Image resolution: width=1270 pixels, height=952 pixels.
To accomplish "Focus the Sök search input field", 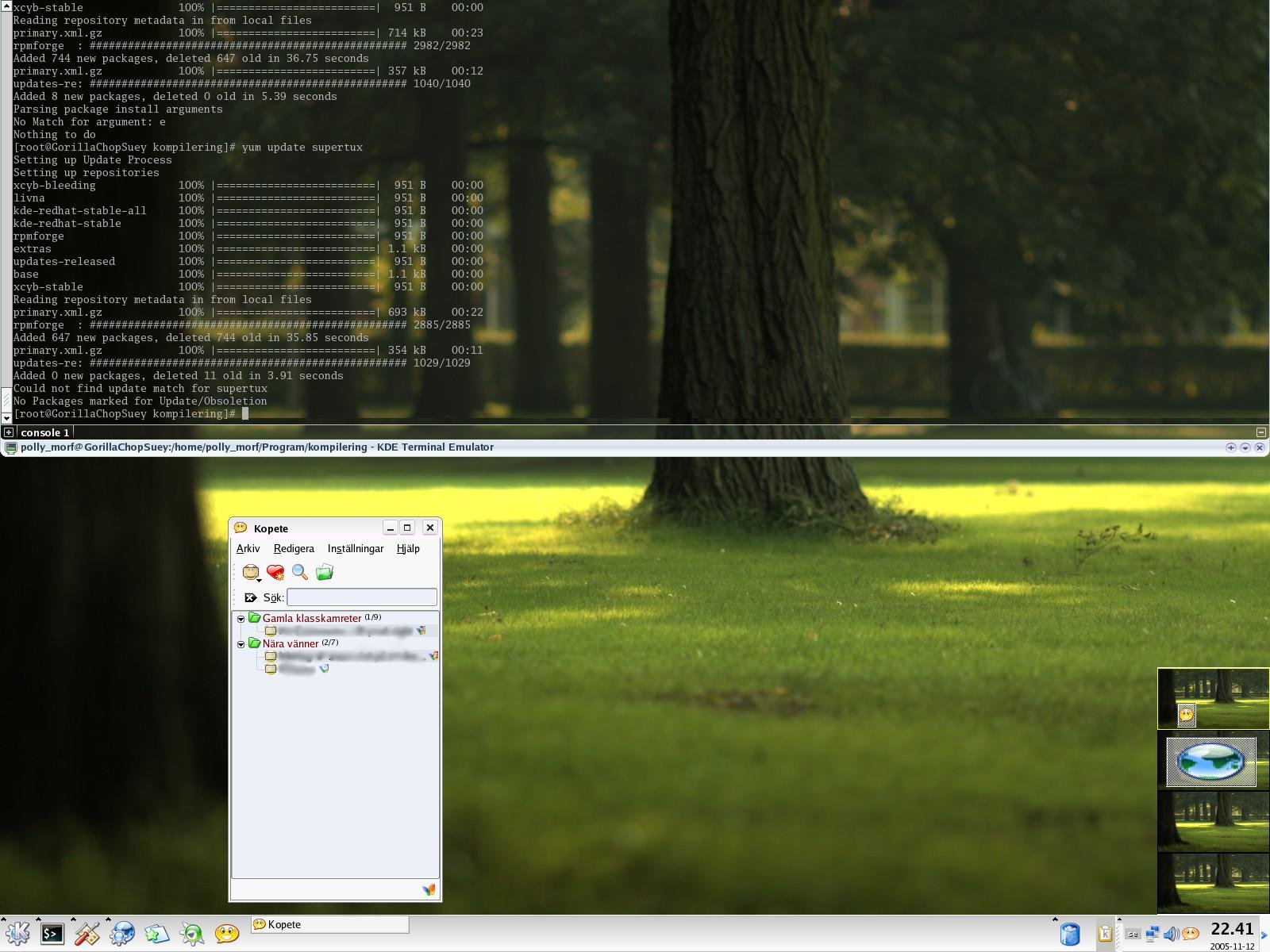I will pyautogui.click(x=362, y=597).
